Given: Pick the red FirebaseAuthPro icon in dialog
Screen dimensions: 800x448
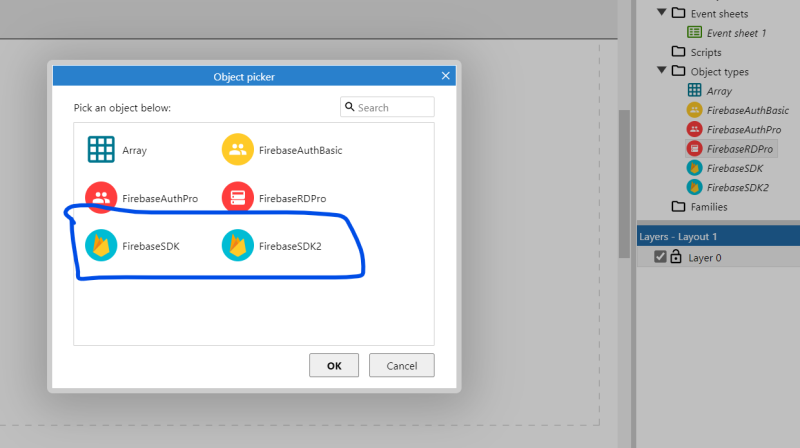Looking at the screenshot, I should (101, 197).
